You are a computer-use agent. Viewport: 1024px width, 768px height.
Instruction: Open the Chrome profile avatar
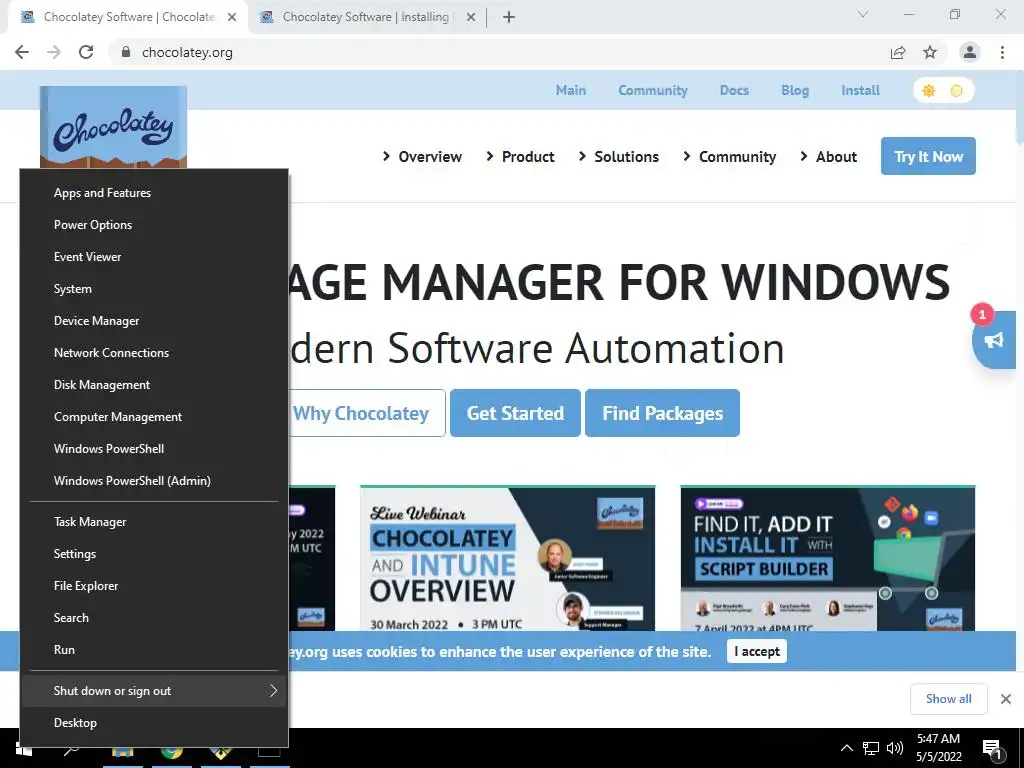coord(970,52)
